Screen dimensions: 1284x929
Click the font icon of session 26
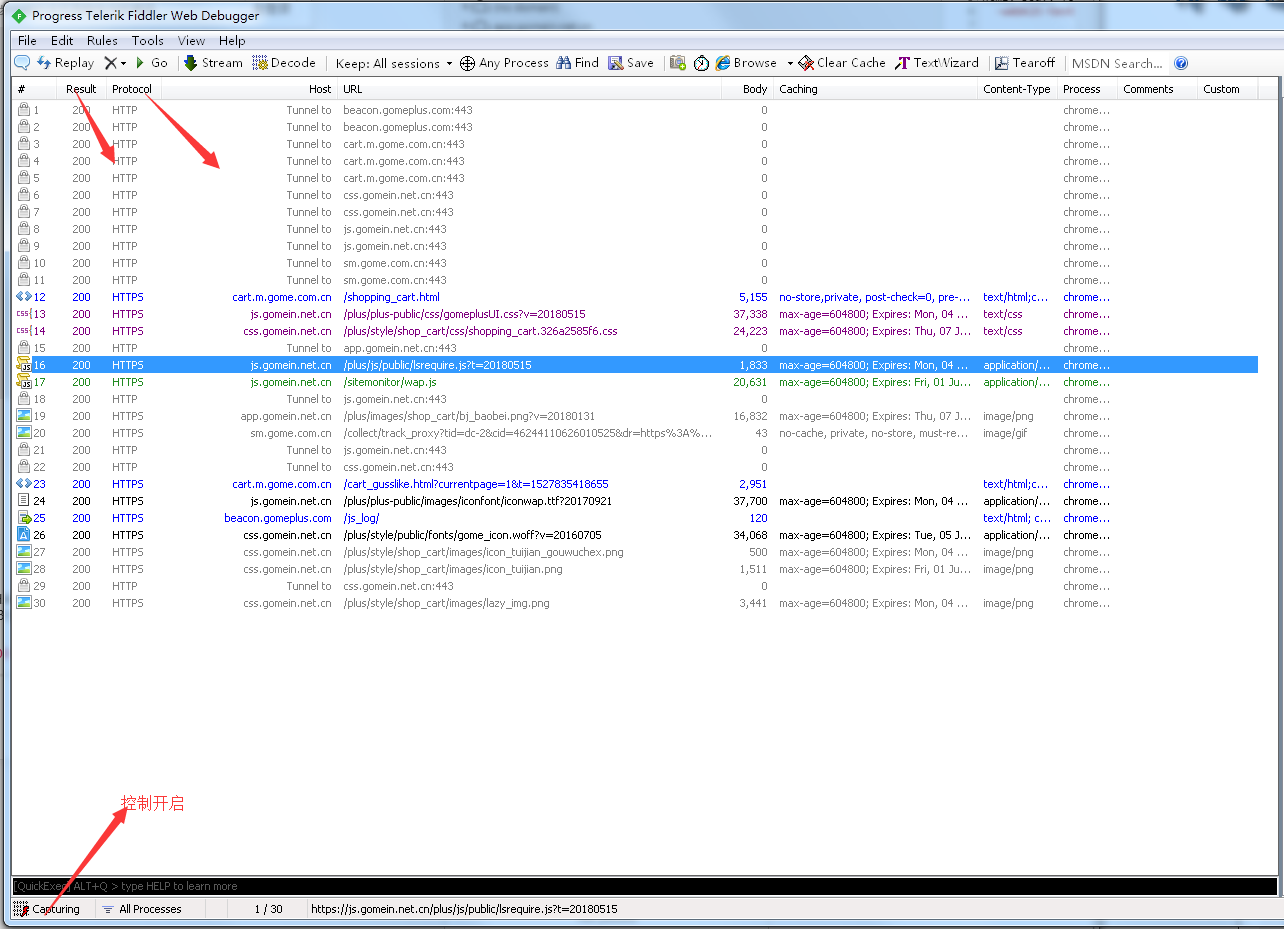(23, 535)
